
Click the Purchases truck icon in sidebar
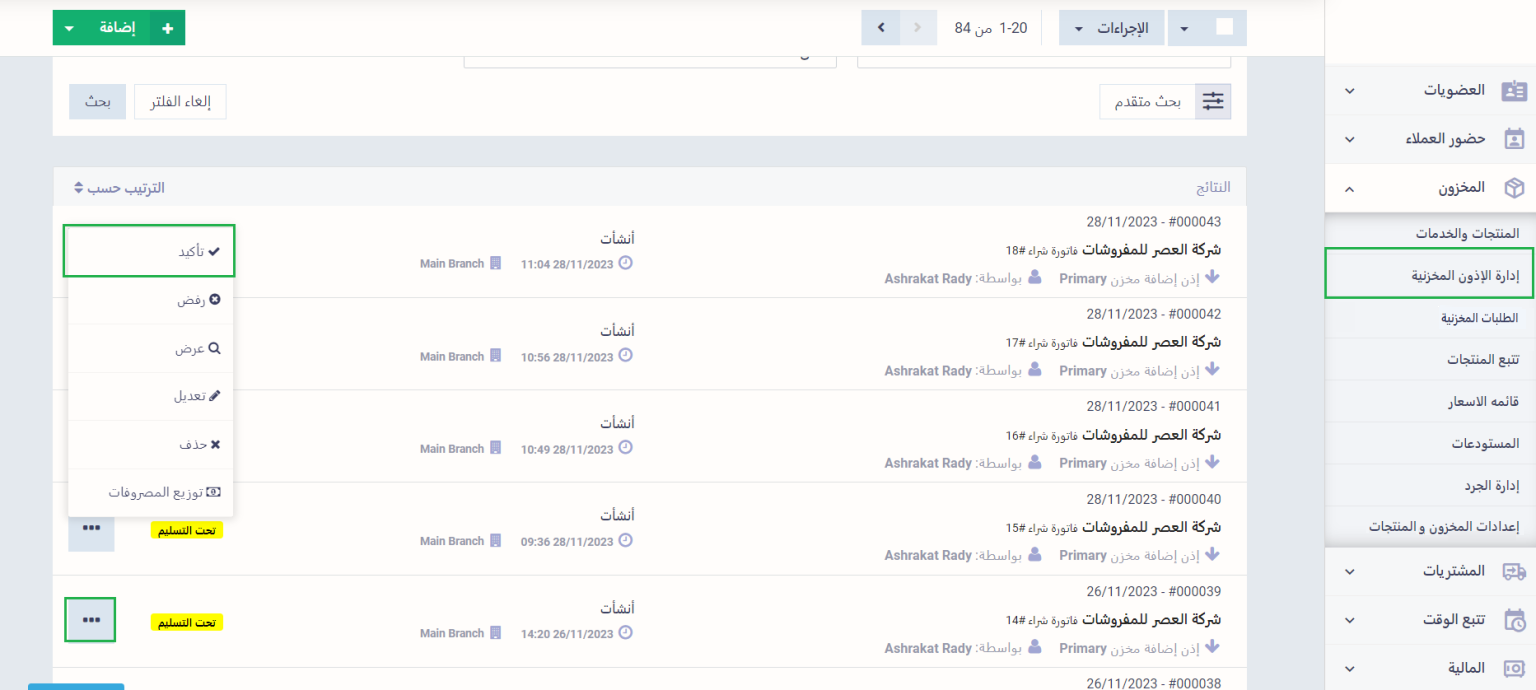coord(1514,572)
